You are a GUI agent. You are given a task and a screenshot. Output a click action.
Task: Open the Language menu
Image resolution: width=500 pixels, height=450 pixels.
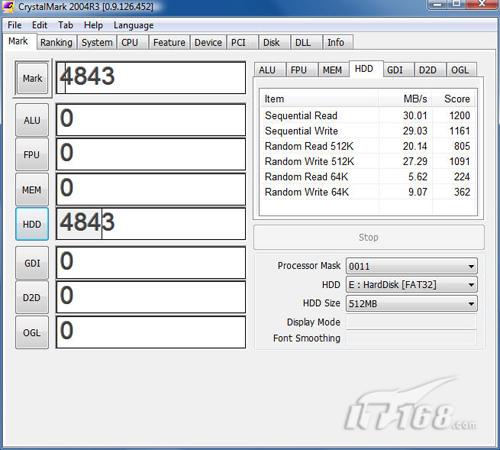point(133,25)
